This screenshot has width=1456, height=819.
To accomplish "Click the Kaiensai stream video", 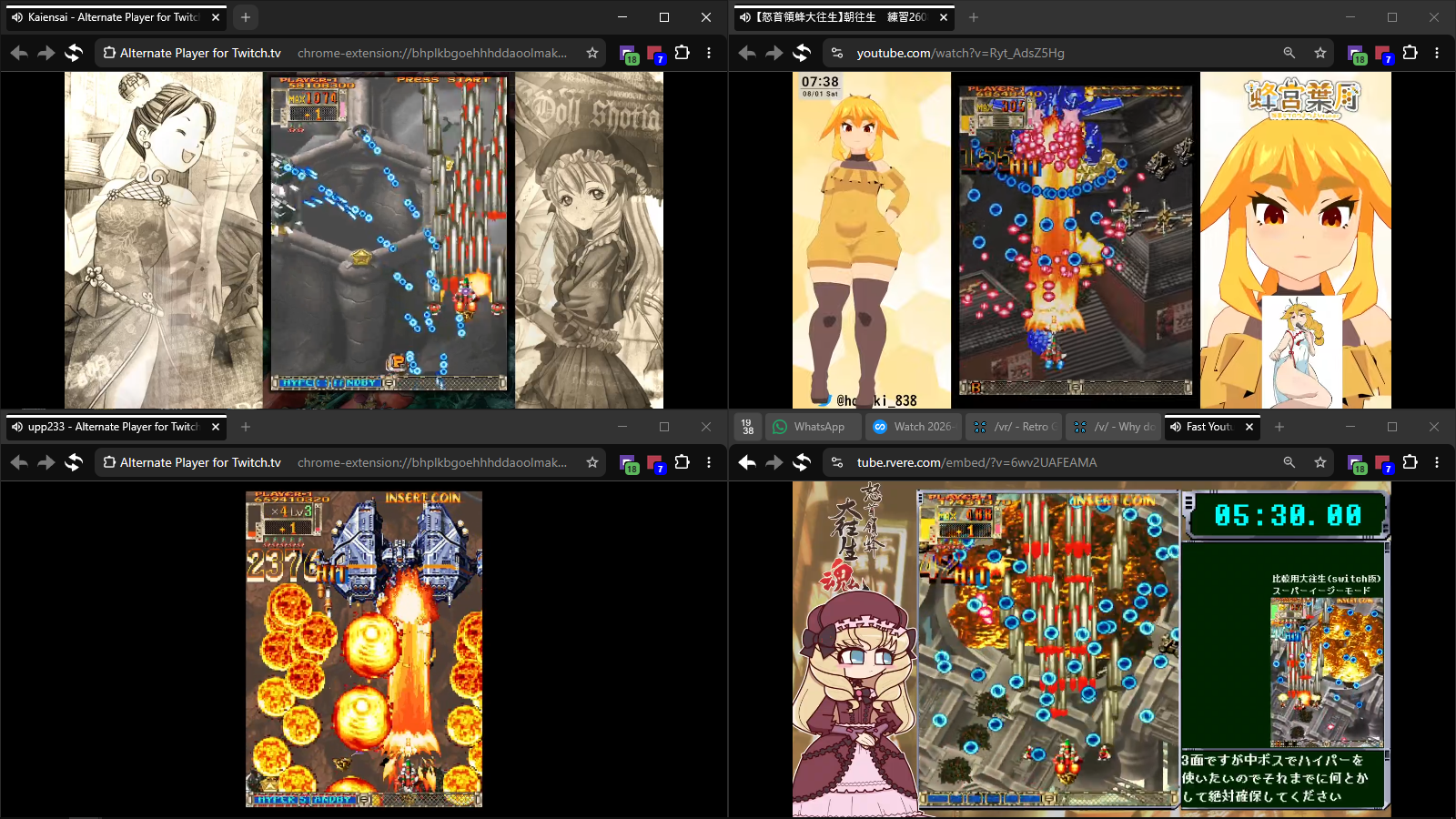I will point(364,240).
